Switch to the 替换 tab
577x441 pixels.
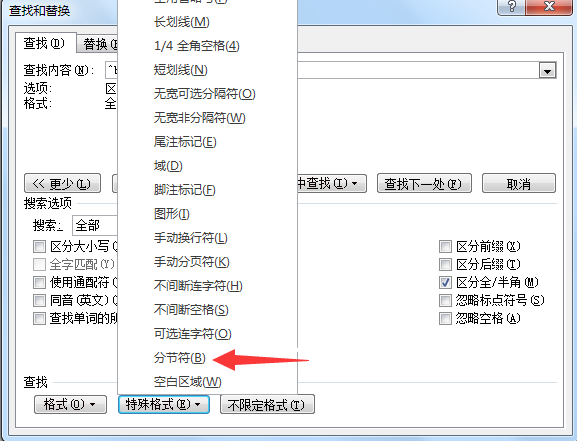(97, 44)
